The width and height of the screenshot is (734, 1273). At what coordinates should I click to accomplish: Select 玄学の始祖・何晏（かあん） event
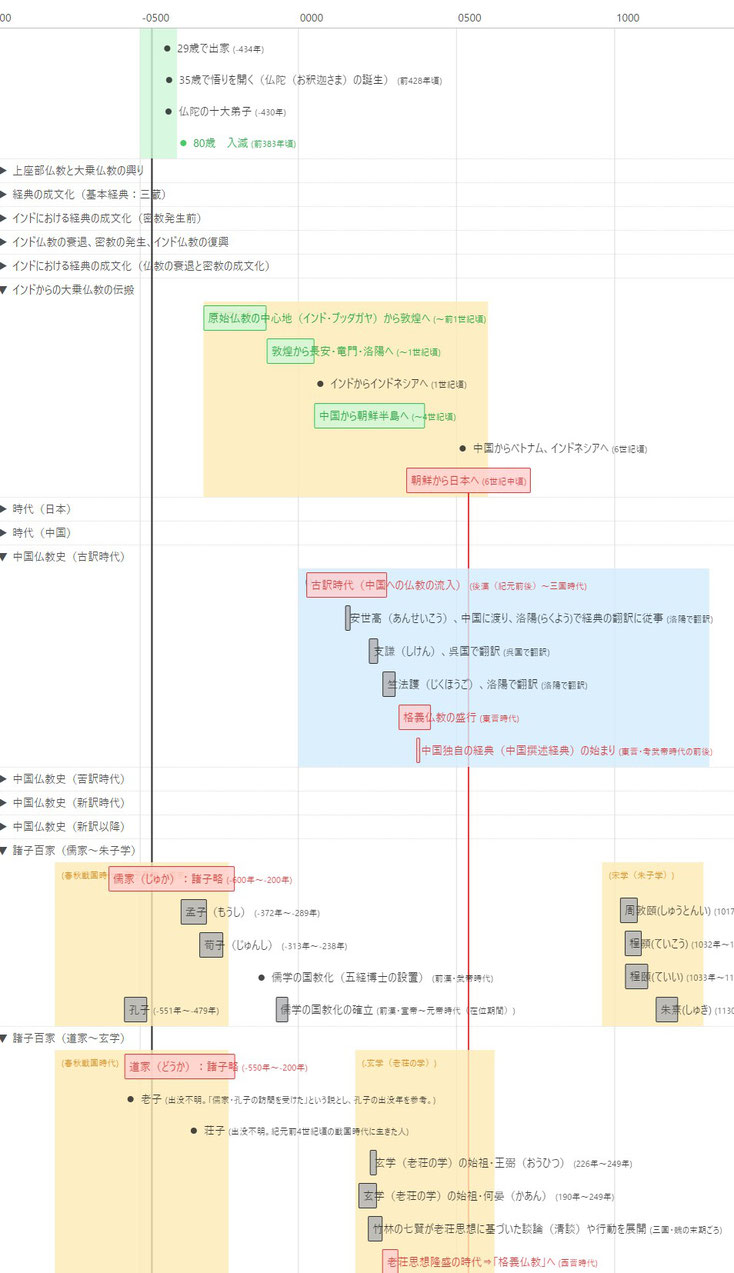point(368,1196)
